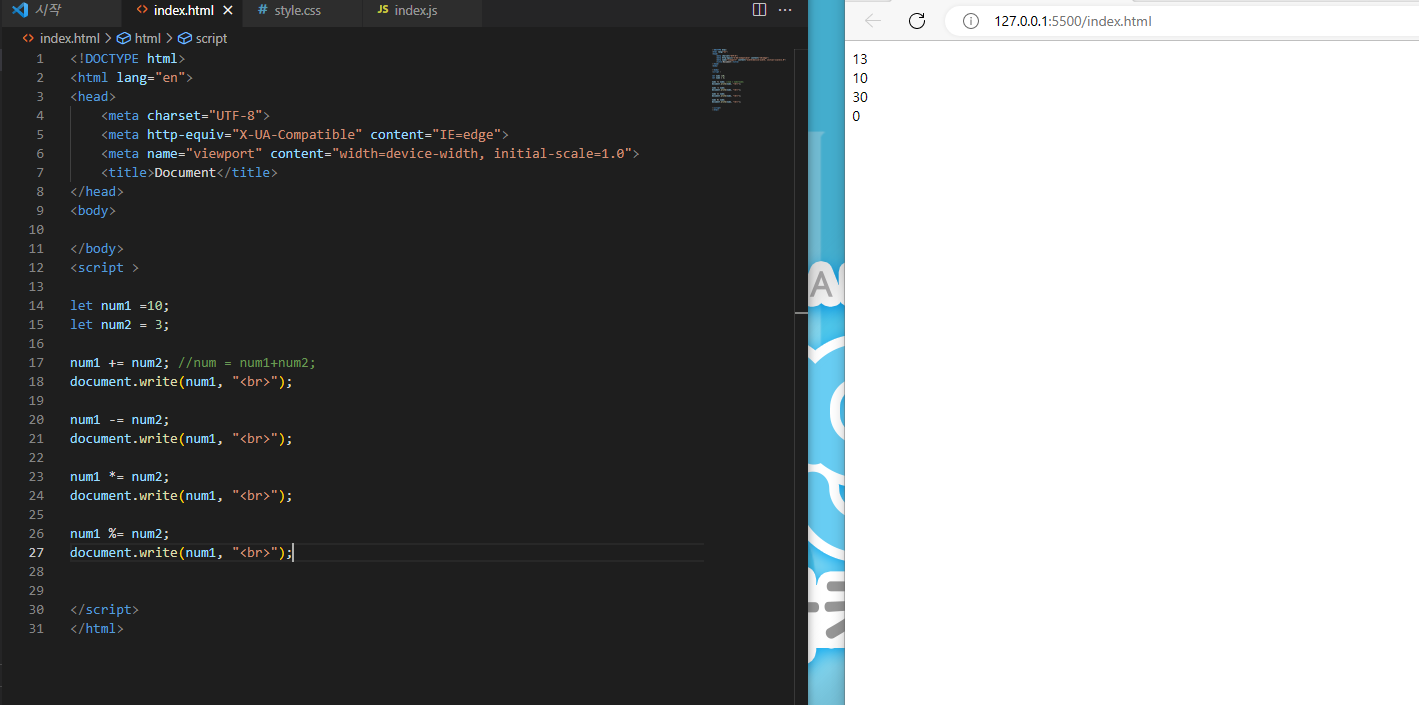Click the closing </script> tag
Screen dimensions: 1419x705
click(x=104, y=610)
